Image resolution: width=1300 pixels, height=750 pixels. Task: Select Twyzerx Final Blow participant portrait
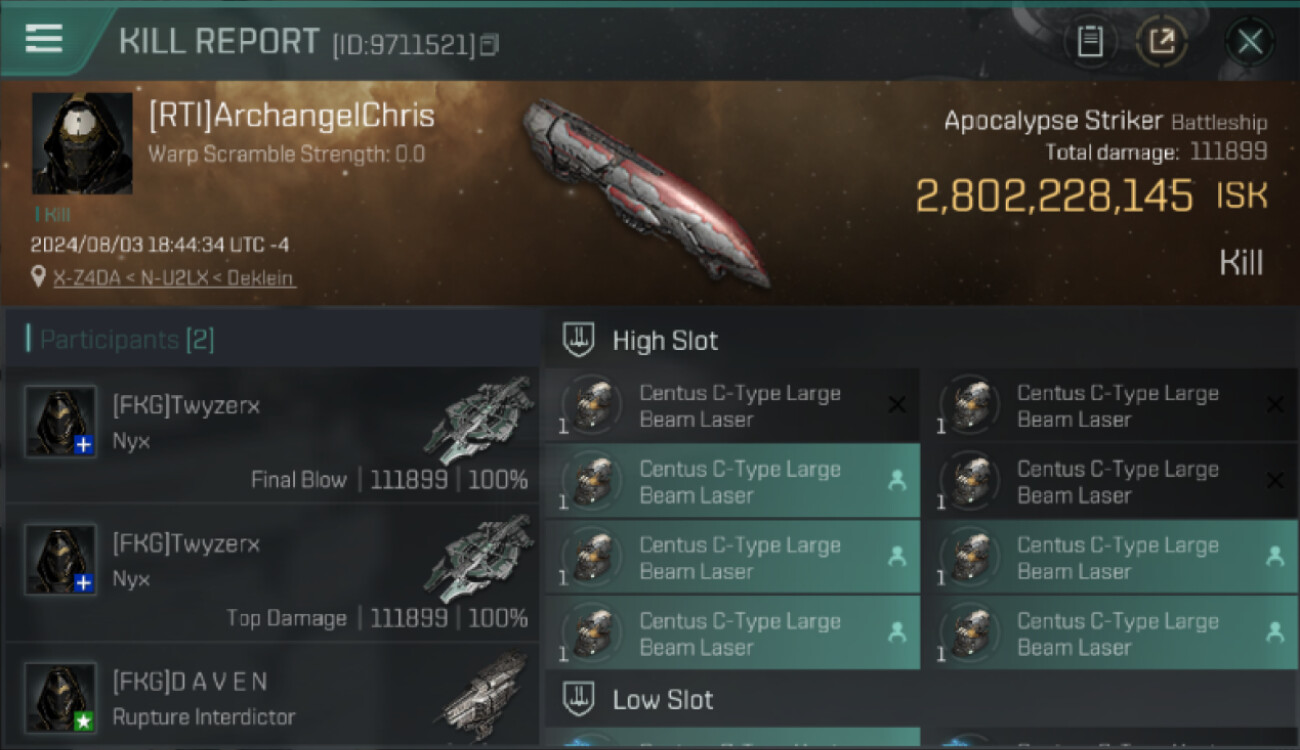pos(61,422)
